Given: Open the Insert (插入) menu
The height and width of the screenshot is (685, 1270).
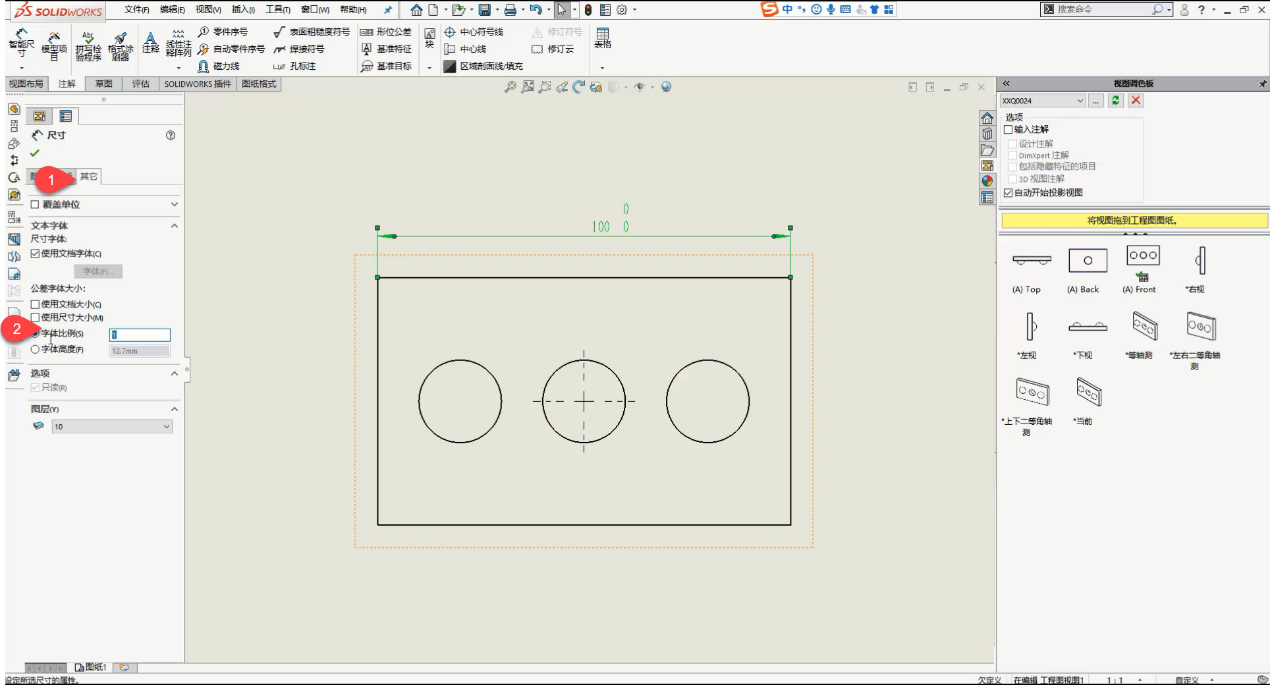Looking at the screenshot, I should 243,10.
